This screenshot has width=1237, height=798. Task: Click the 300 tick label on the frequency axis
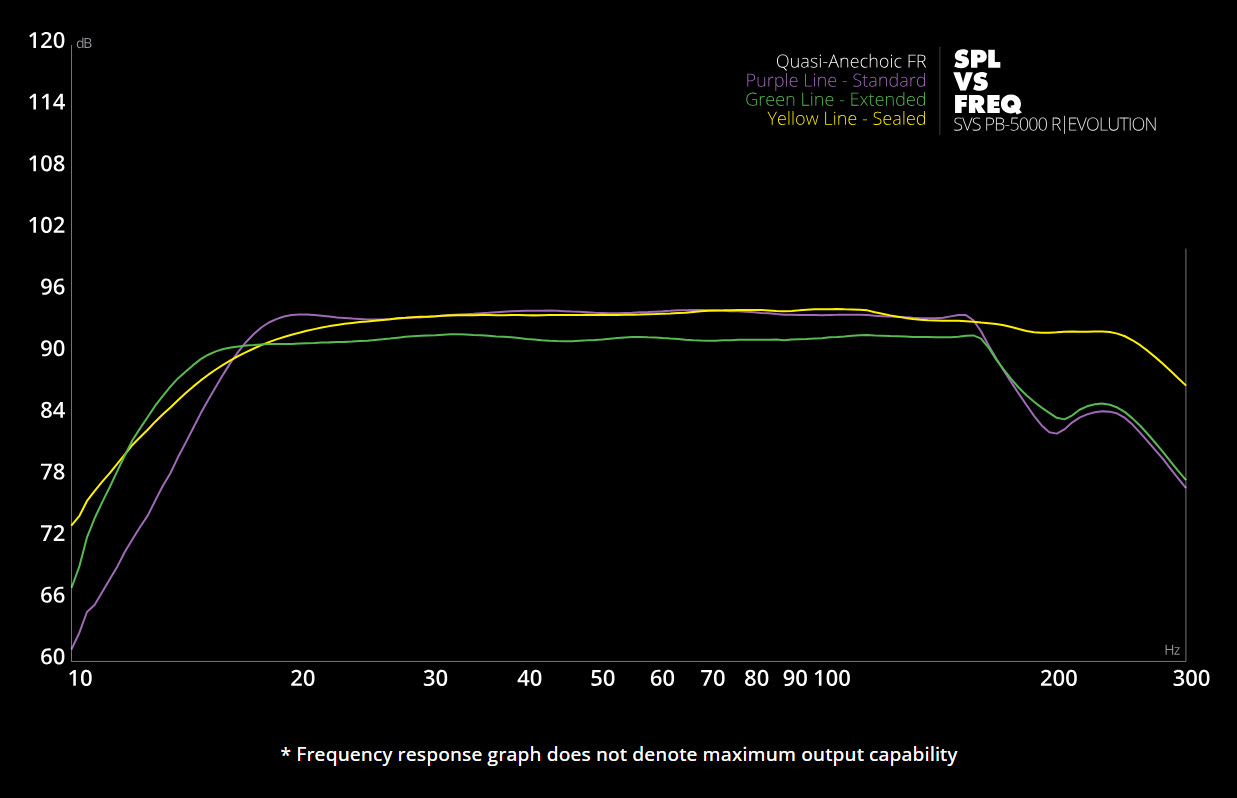pos(1191,678)
